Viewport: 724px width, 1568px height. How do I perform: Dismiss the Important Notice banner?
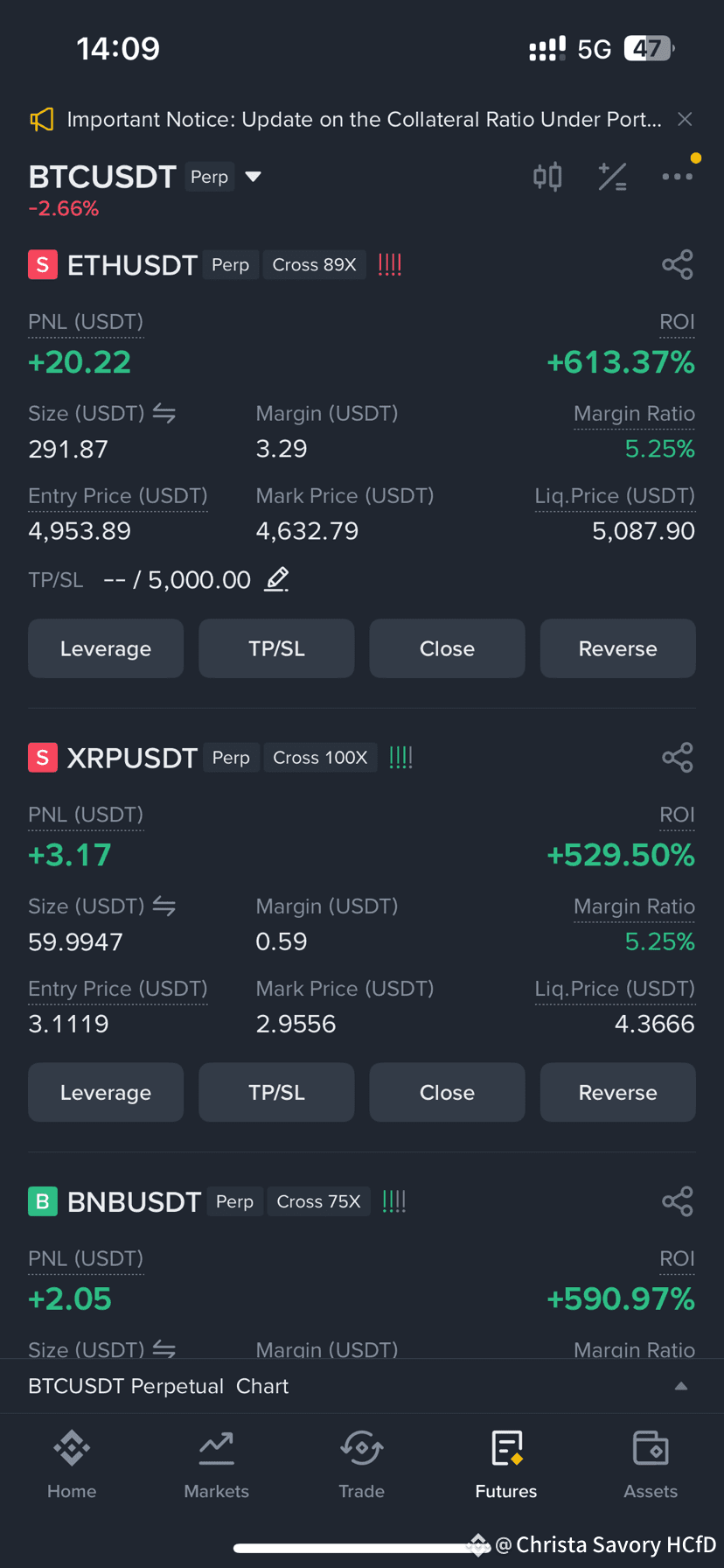[x=686, y=119]
